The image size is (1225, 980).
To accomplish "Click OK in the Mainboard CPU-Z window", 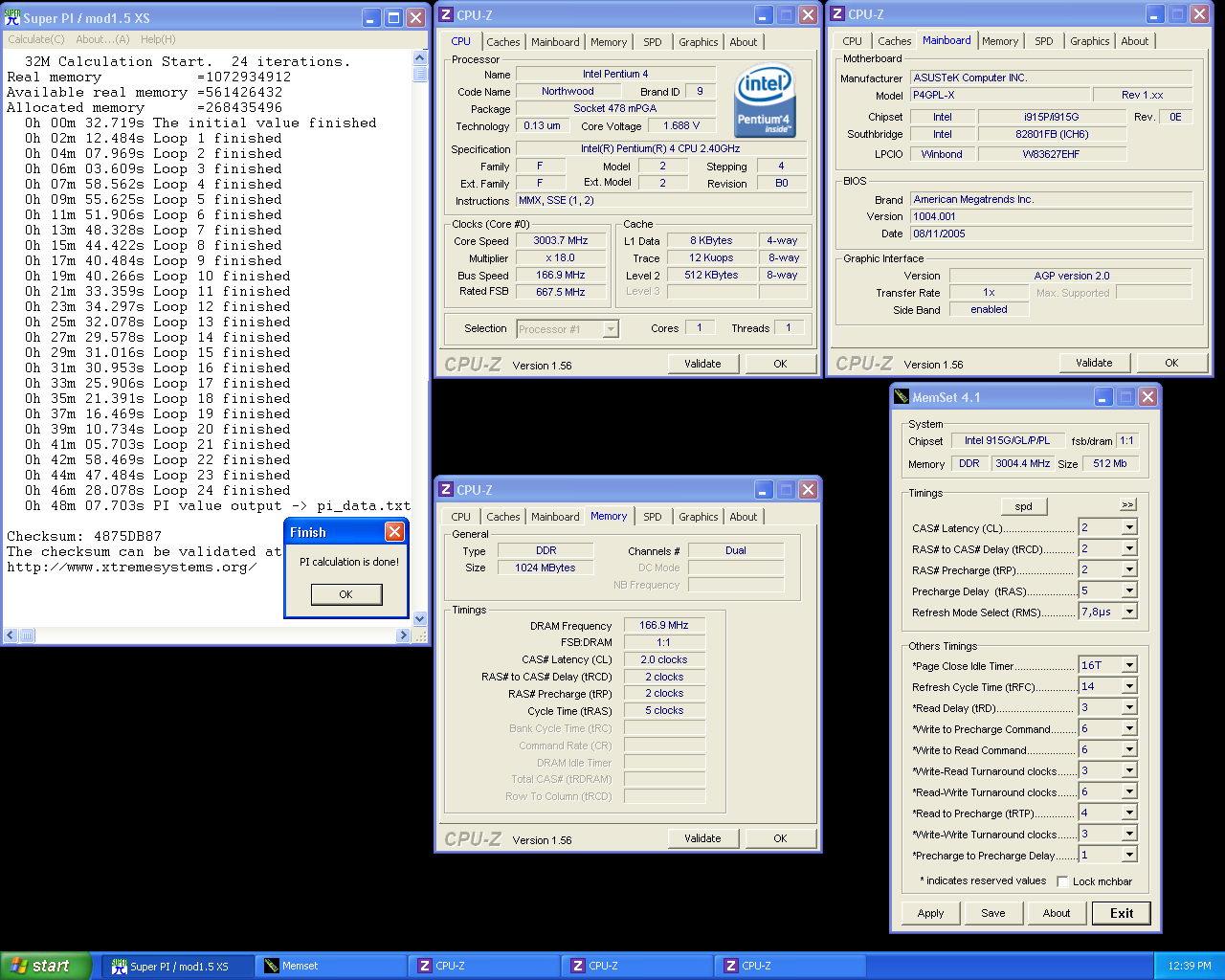I will (x=1171, y=363).
